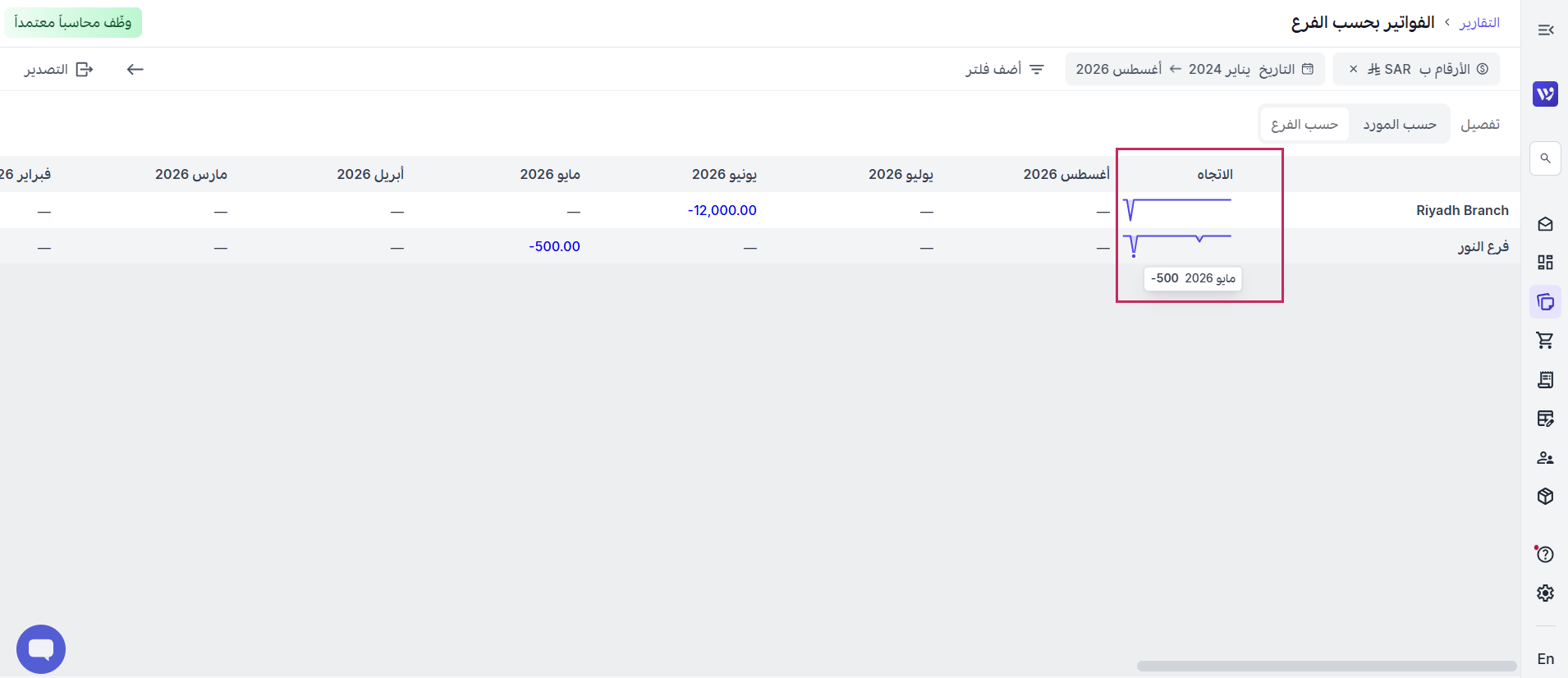Open the contacts people icon
This screenshot has width=1568, height=678.
[x=1545, y=457]
